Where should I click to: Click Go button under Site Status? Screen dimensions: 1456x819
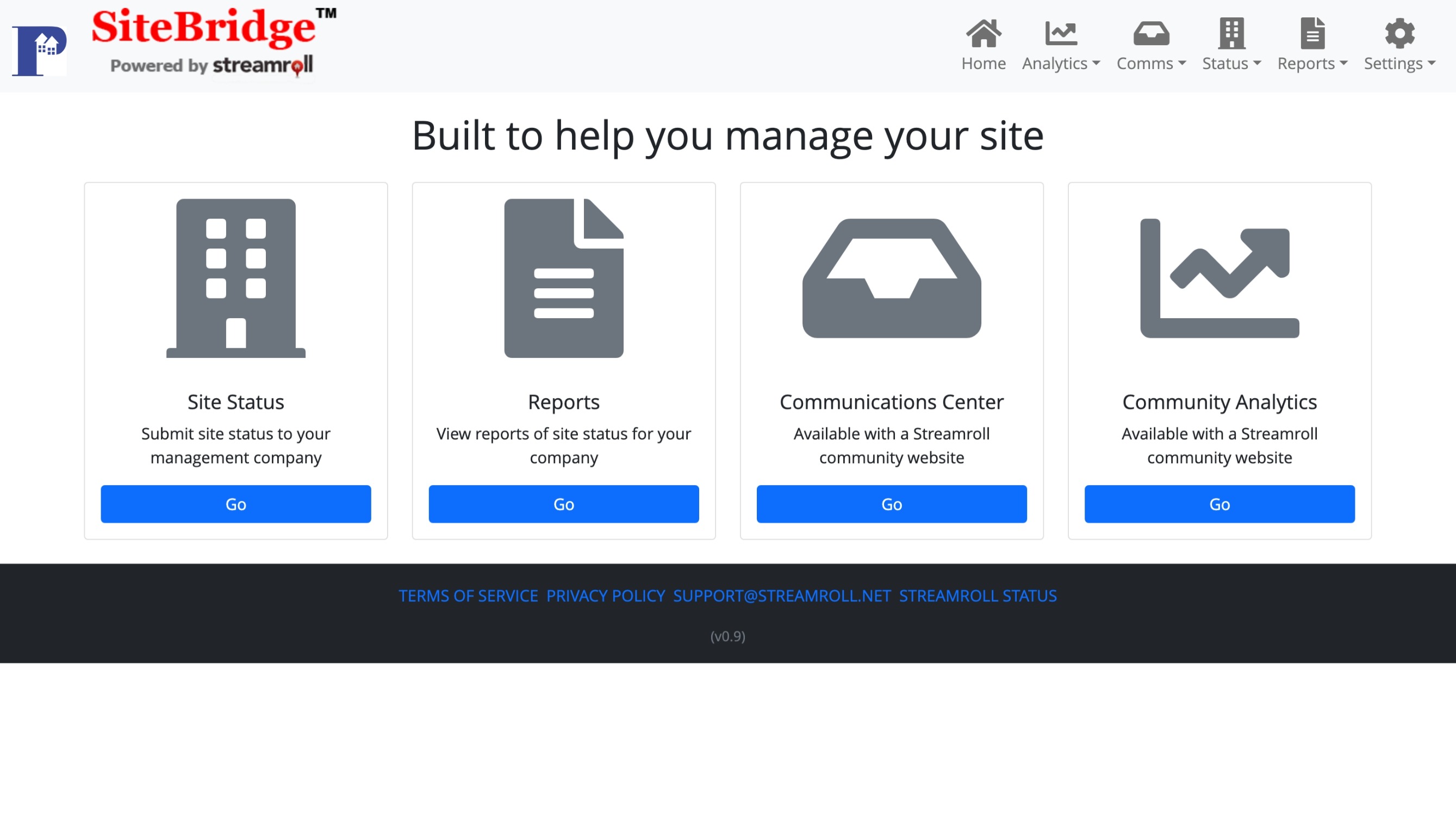pyautogui.click(x=236, y=503)
